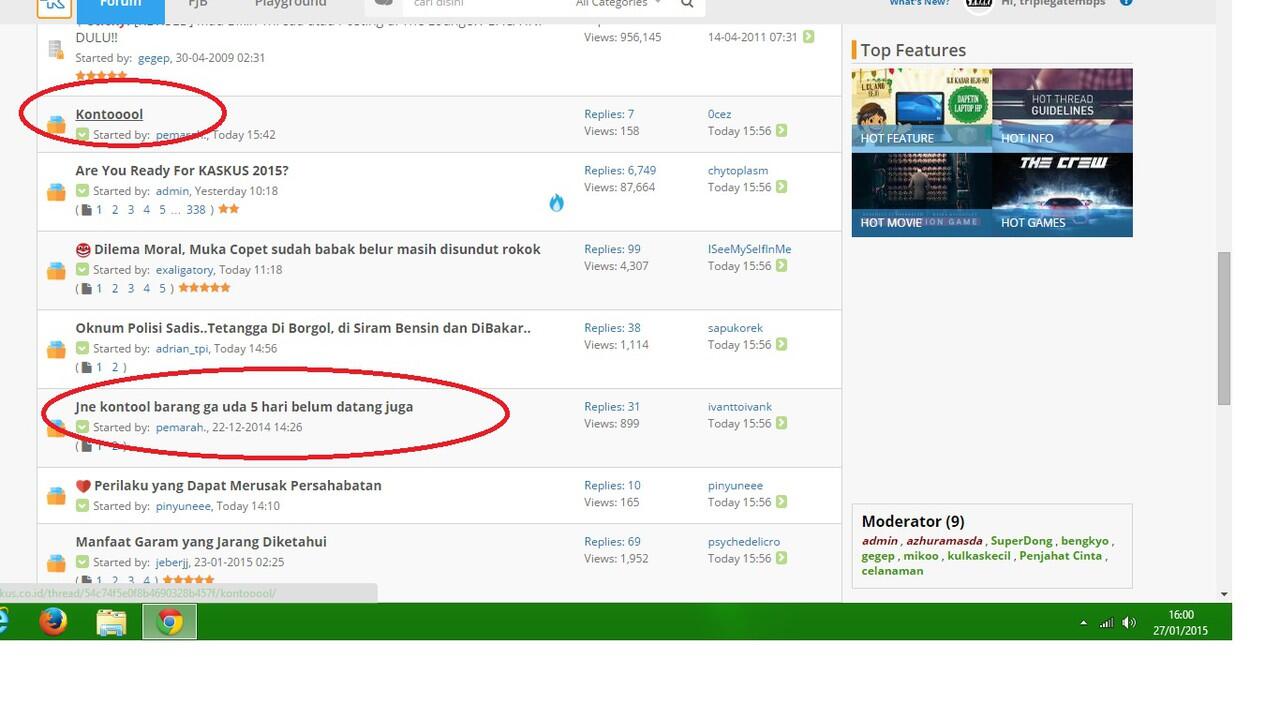Open moderator azhuramasda's profile
This screenshot has height=720, width=1280.
click(944, 541)
